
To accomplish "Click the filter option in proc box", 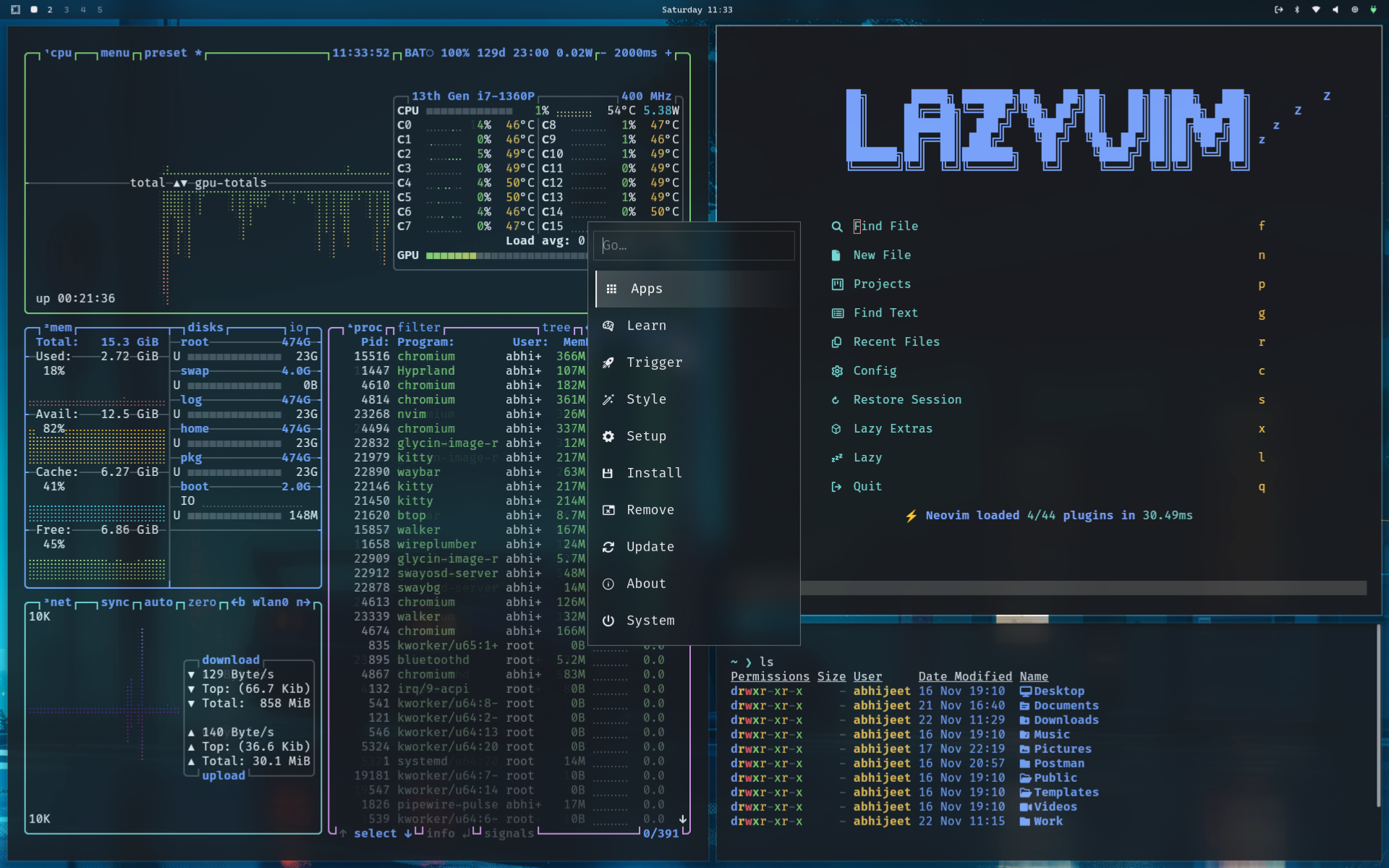I will pyautogui.click(x=419, y=328).
